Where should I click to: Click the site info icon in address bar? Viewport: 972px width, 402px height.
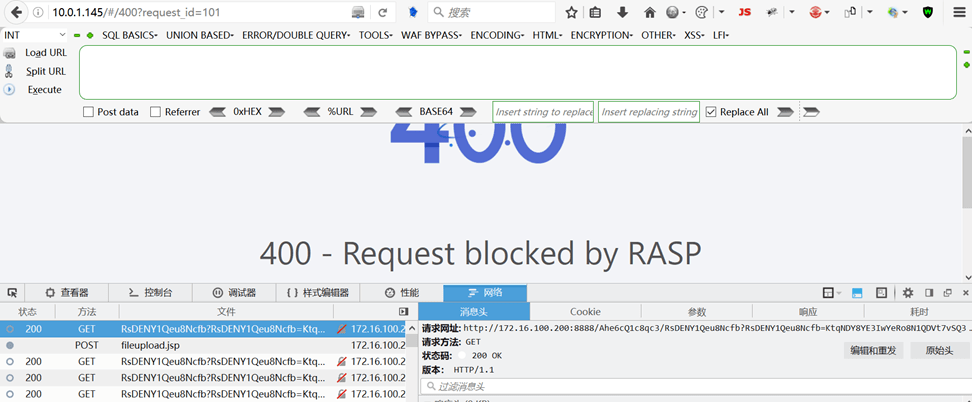38,12
